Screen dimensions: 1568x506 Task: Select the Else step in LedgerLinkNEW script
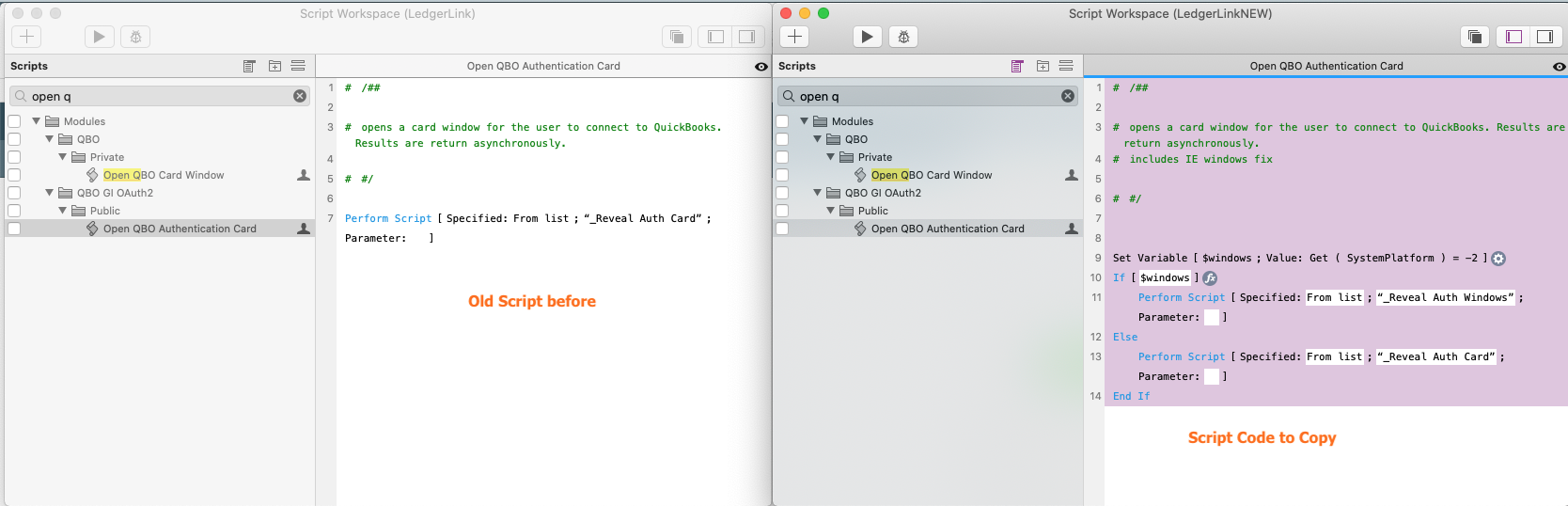tap(1125, 337)
